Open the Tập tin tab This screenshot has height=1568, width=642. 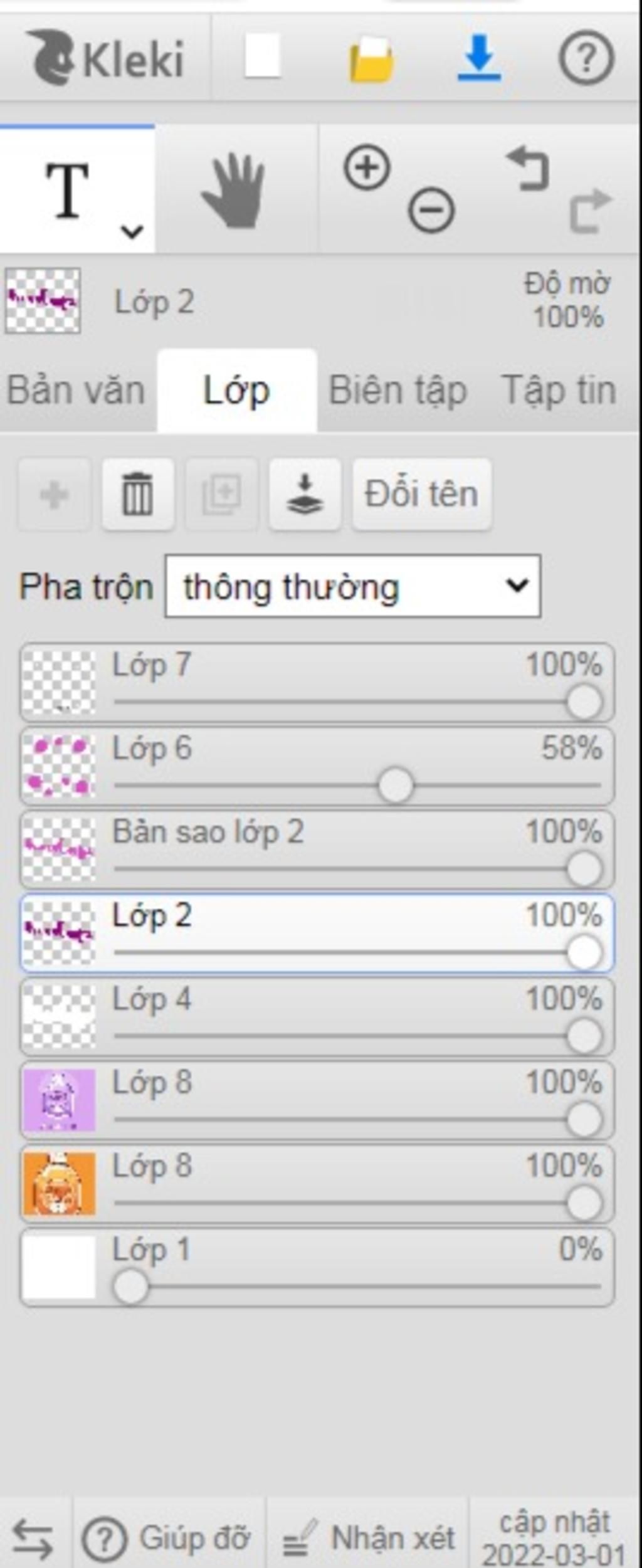(x=559, y=391)
